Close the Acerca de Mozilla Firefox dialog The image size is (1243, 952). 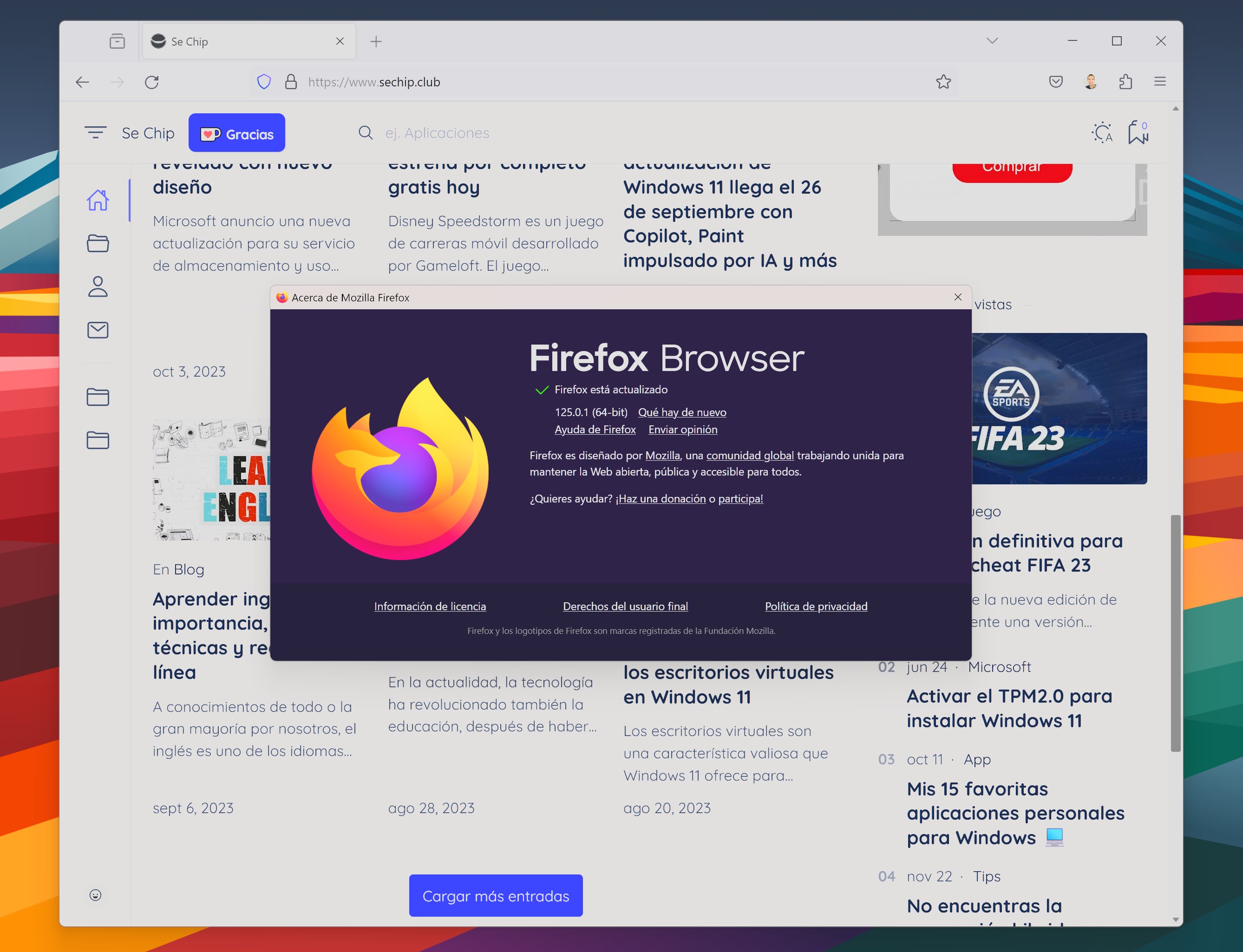(958, 297)
